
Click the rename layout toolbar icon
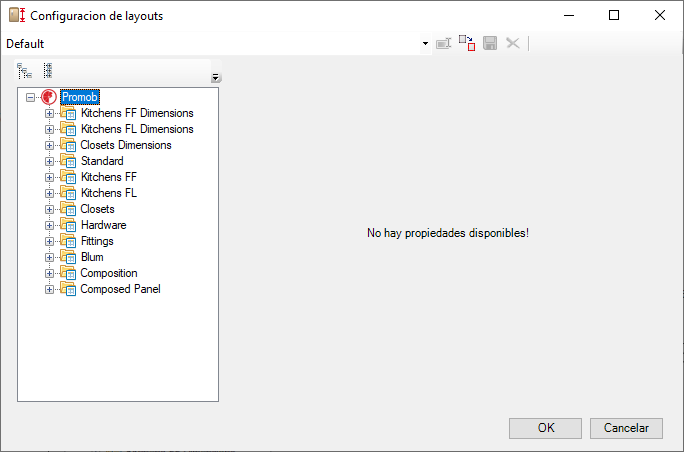coord(443,44)
